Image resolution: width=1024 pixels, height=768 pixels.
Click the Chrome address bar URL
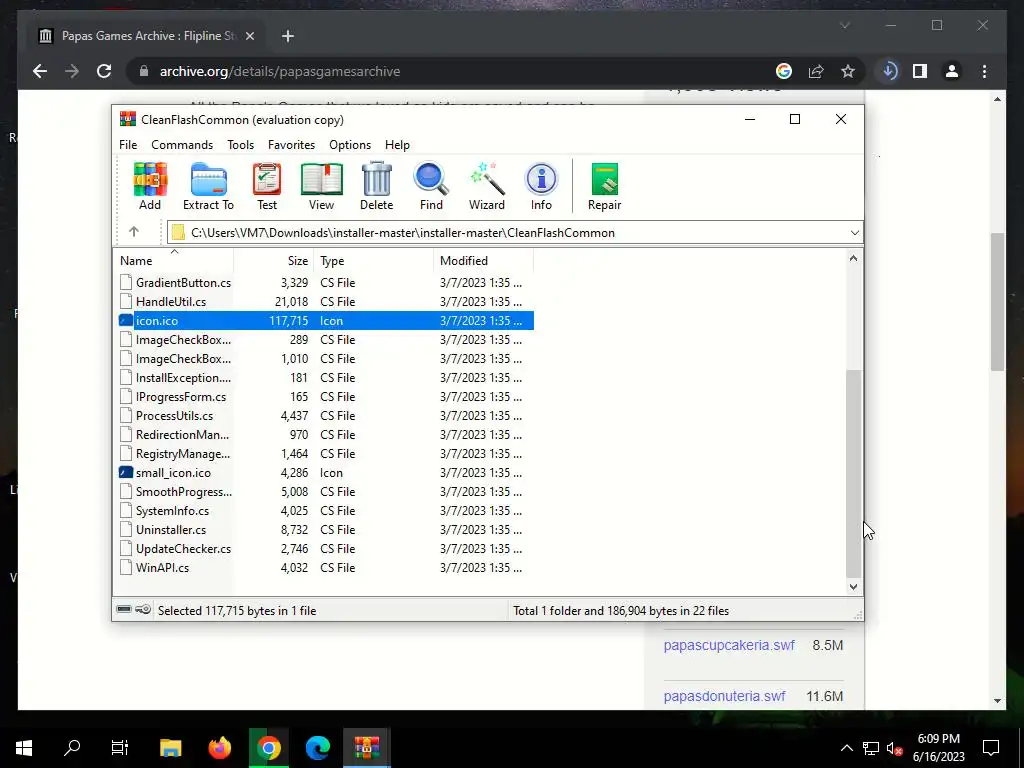tap(280, 71)
